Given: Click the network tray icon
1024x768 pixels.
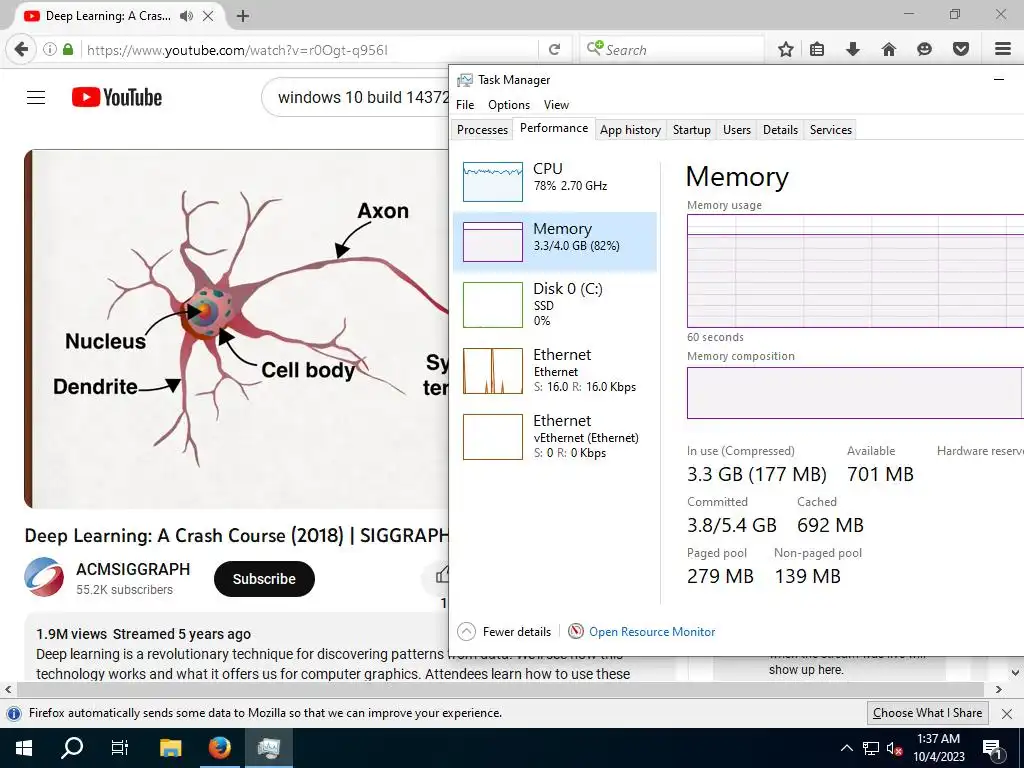Looking at the screenshot, I should 871,748.
